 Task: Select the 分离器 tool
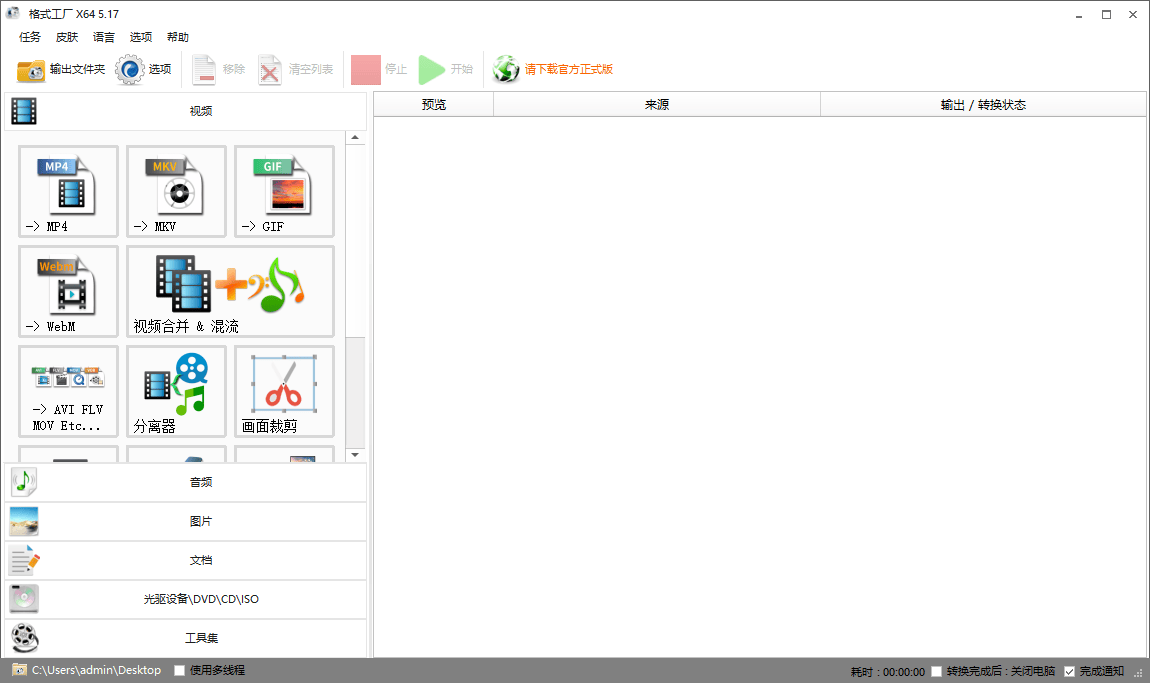176,391
